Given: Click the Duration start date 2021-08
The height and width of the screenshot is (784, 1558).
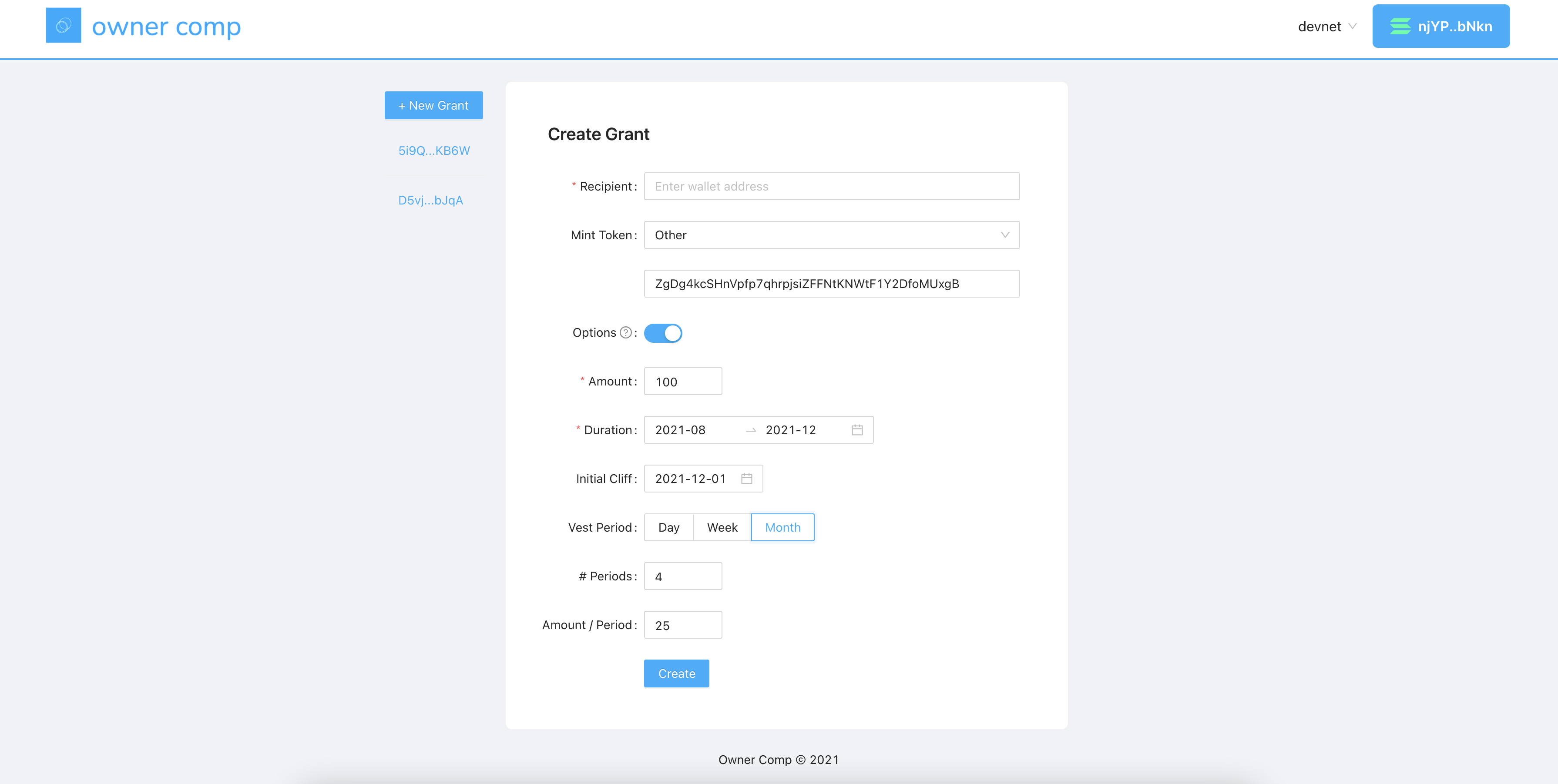Looking at the screenshot, I should [x=680, y=430].
